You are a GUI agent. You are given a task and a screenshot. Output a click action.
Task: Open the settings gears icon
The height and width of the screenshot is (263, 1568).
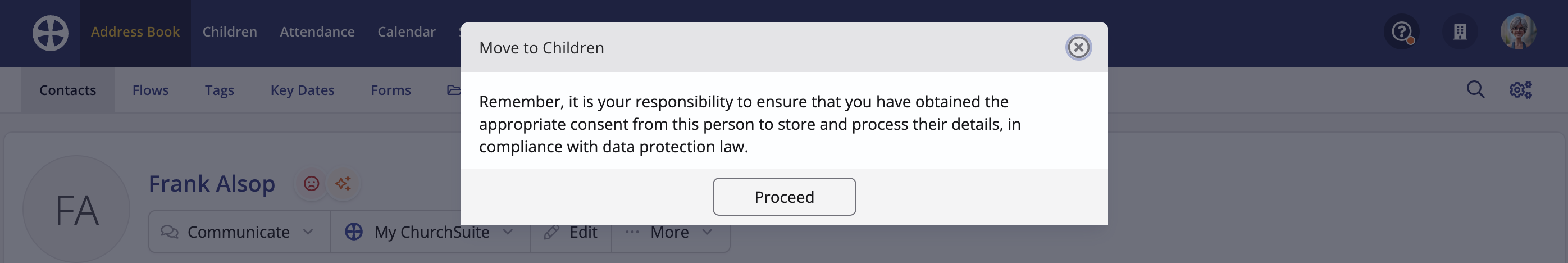click(x=1520, y=89)
